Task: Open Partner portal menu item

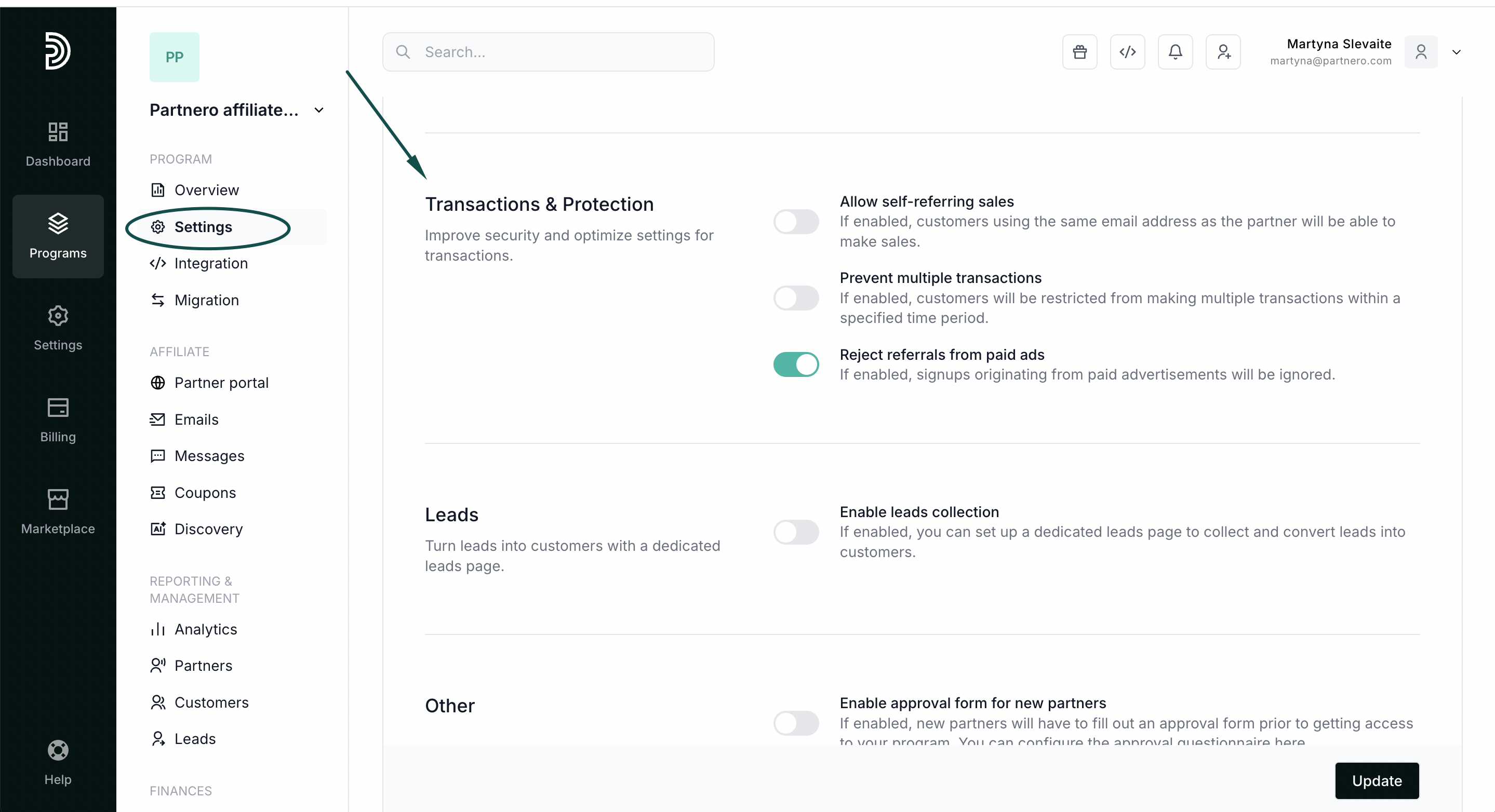Action: (x=221, y=383)
